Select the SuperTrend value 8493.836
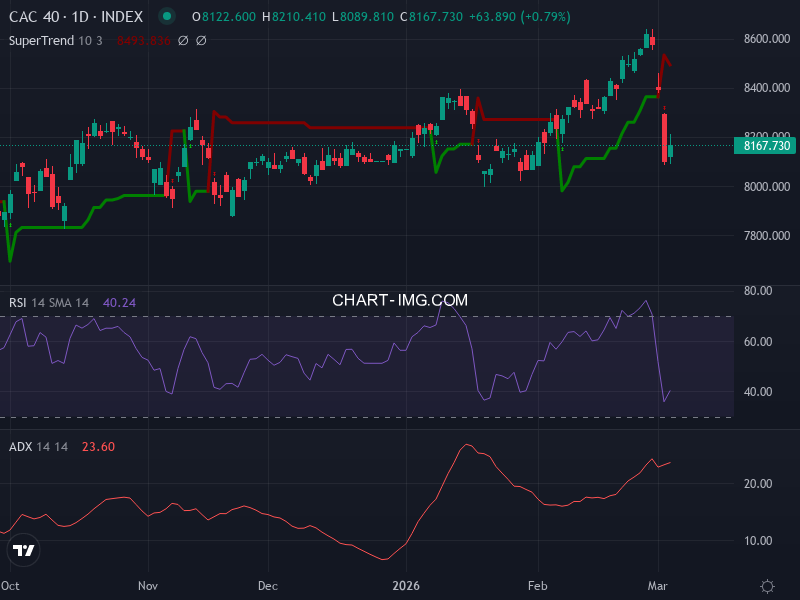Image resolution: width=800 pixels, height=600 pixels. (x=143, y=40)
